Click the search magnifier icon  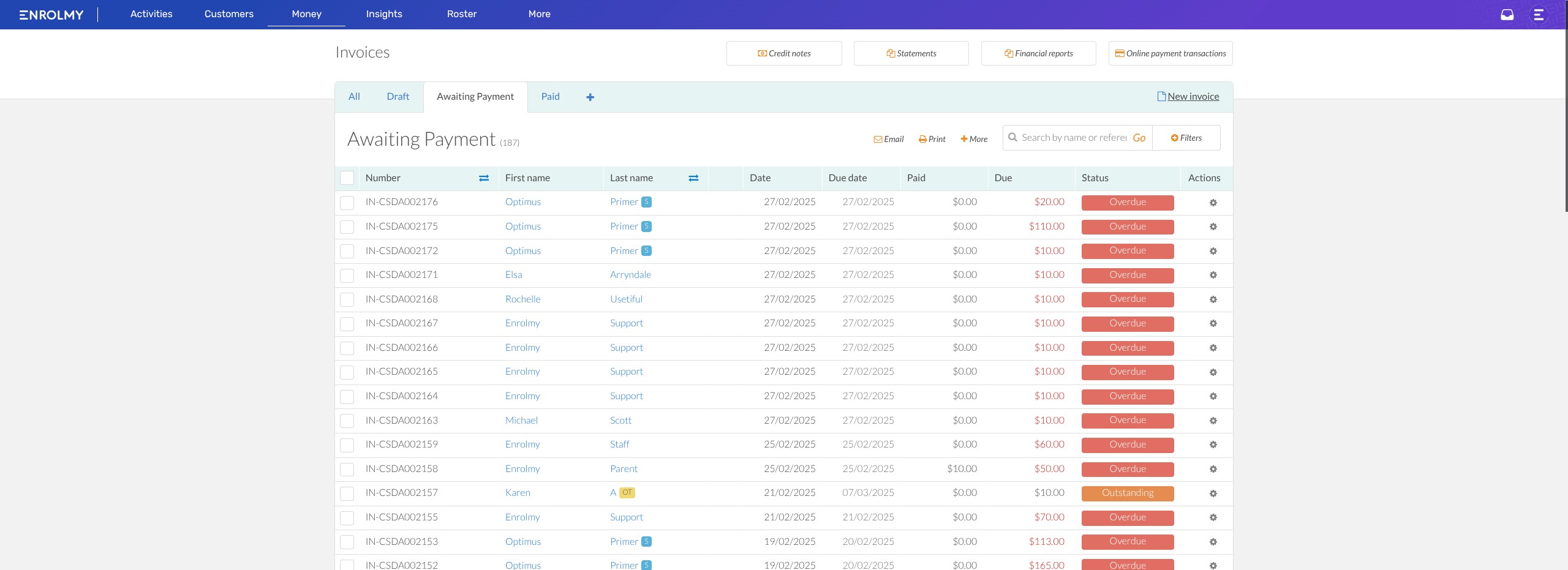coord(1012,138)
